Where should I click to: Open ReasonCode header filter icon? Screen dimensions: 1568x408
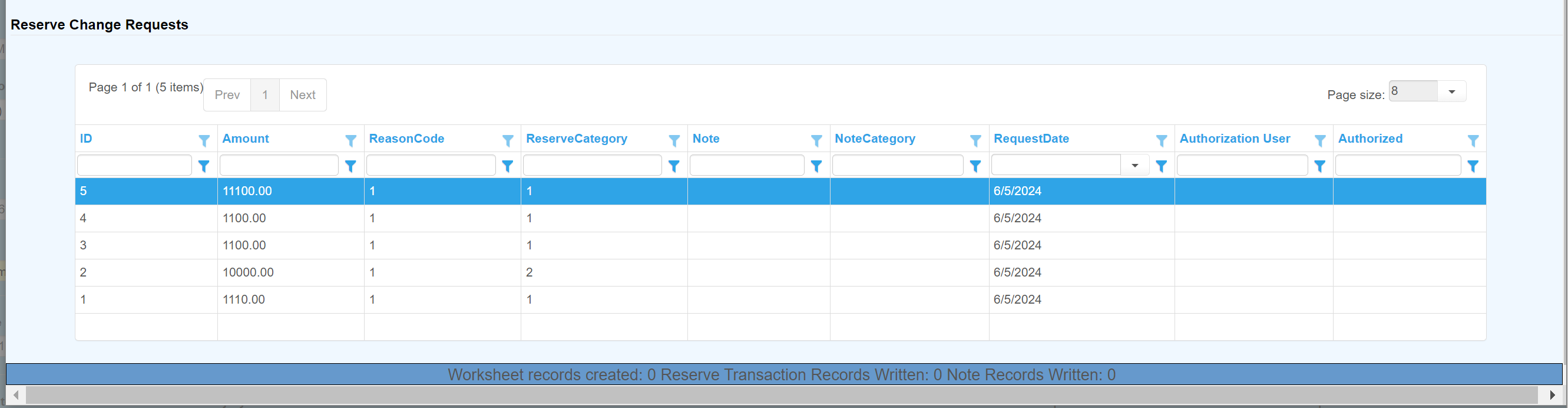coord(508,141)
